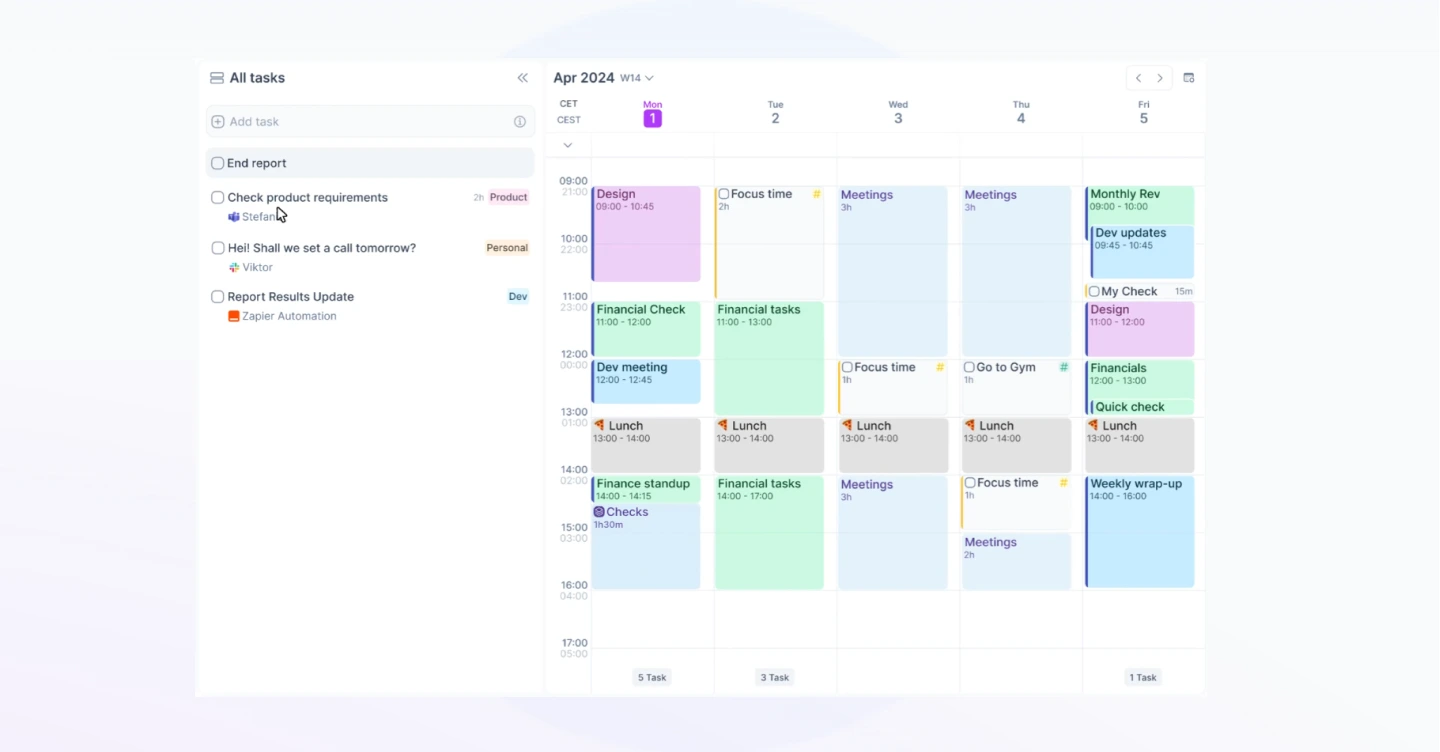This screenshot has height=752, width=1440.
Task: Click pizza icon on Tuesday Lunch
Action: click(x=722, y=426)
